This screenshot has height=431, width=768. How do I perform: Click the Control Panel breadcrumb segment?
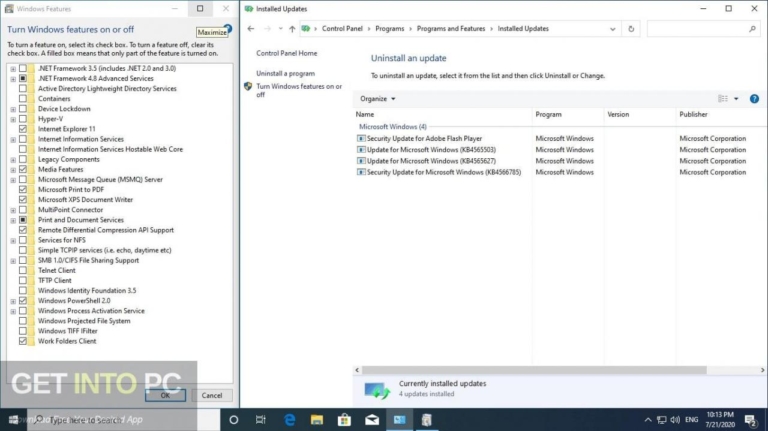[x=342, y=29]
